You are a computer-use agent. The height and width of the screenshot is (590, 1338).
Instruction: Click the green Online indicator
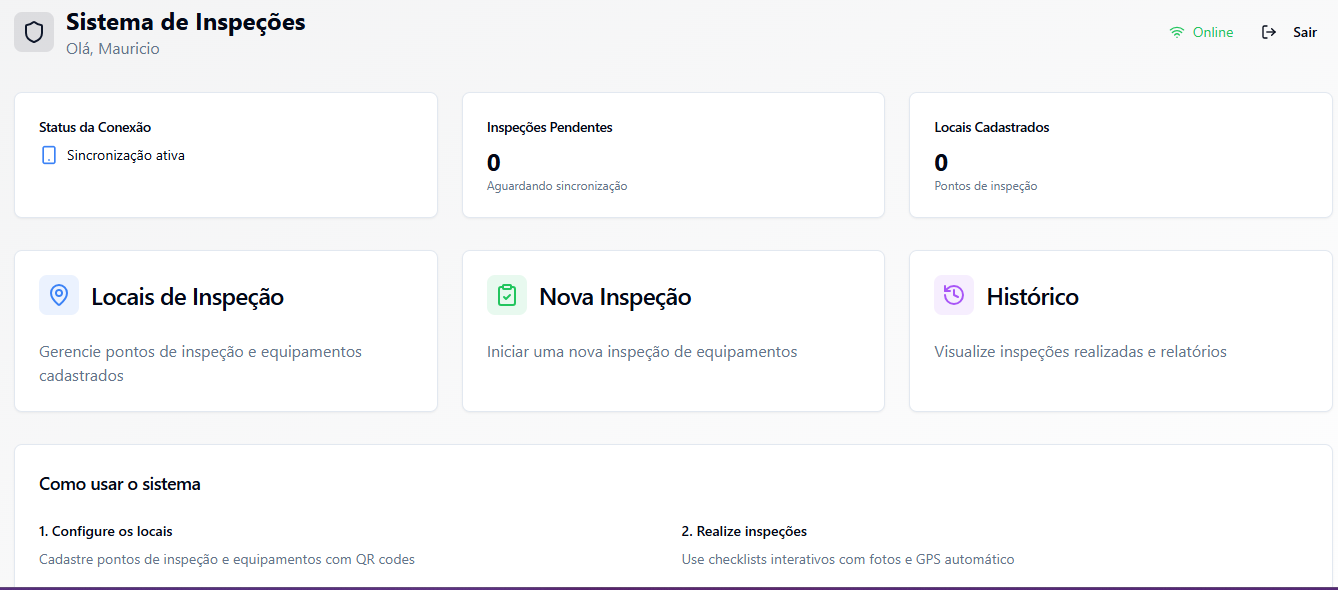click(1210, 31)
